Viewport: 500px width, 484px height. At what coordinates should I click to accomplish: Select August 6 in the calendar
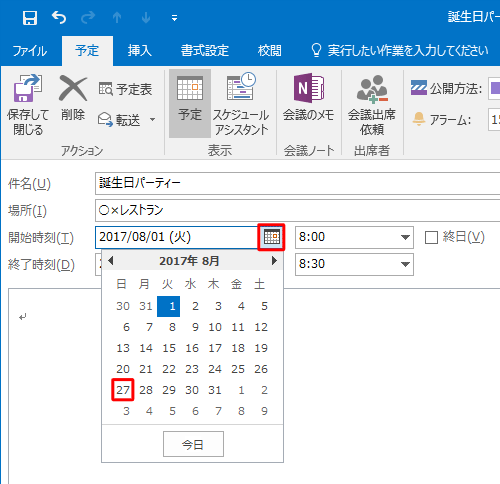(x=126, y=327)
